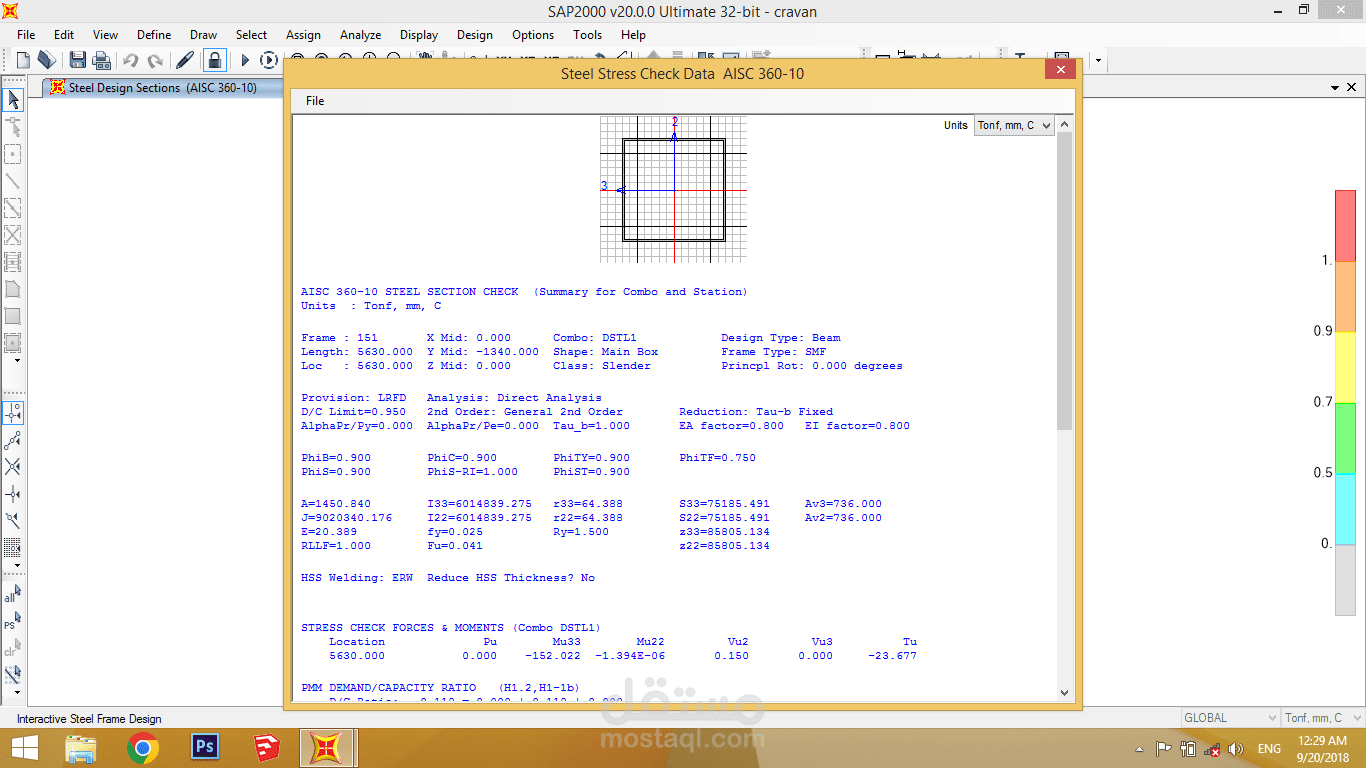Click the Run Analysis play icon
Viewport: 1366px width, 768px height.
(x=245, y=60)
